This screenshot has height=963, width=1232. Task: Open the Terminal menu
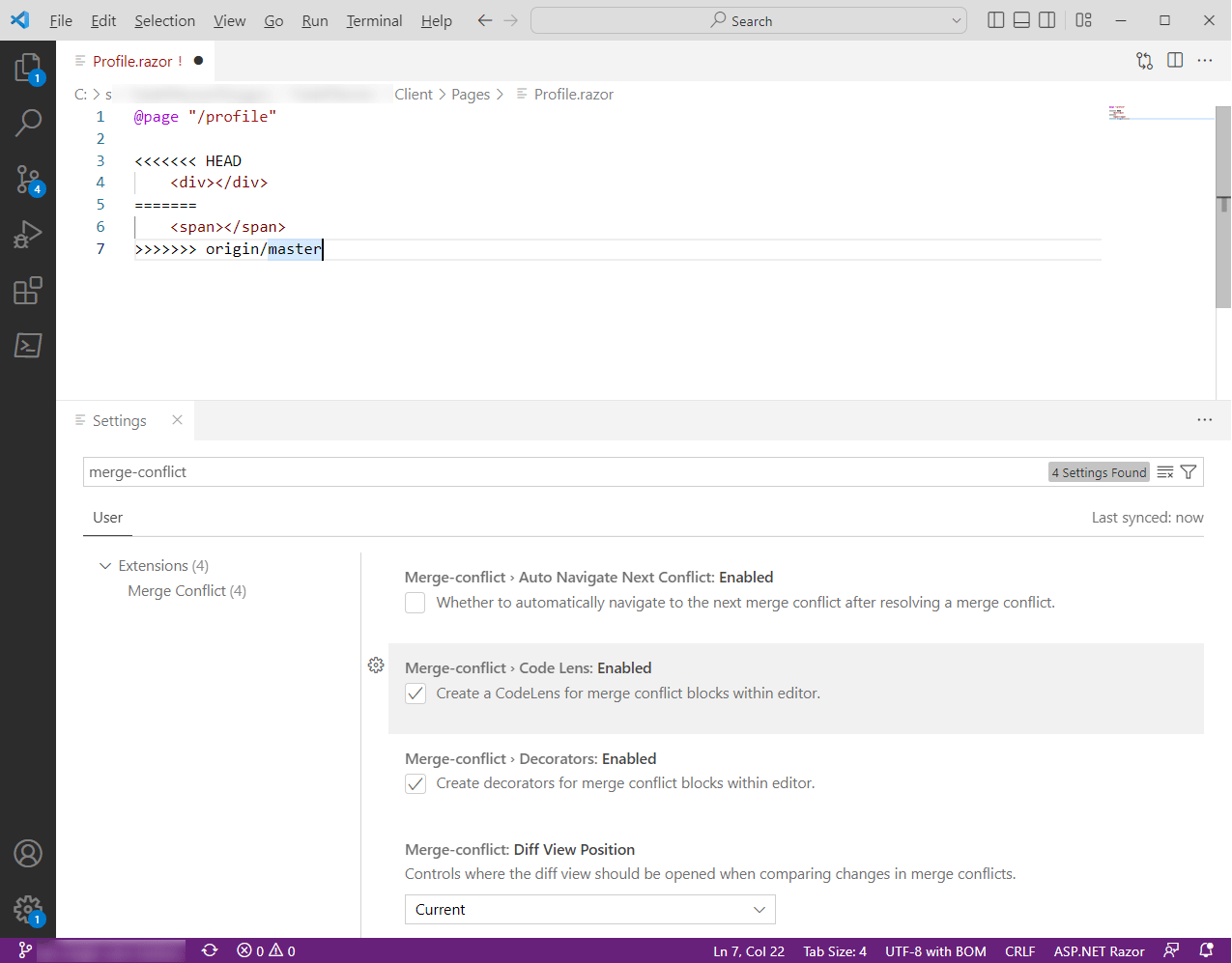pyautogui.click(x=374, y=20)
